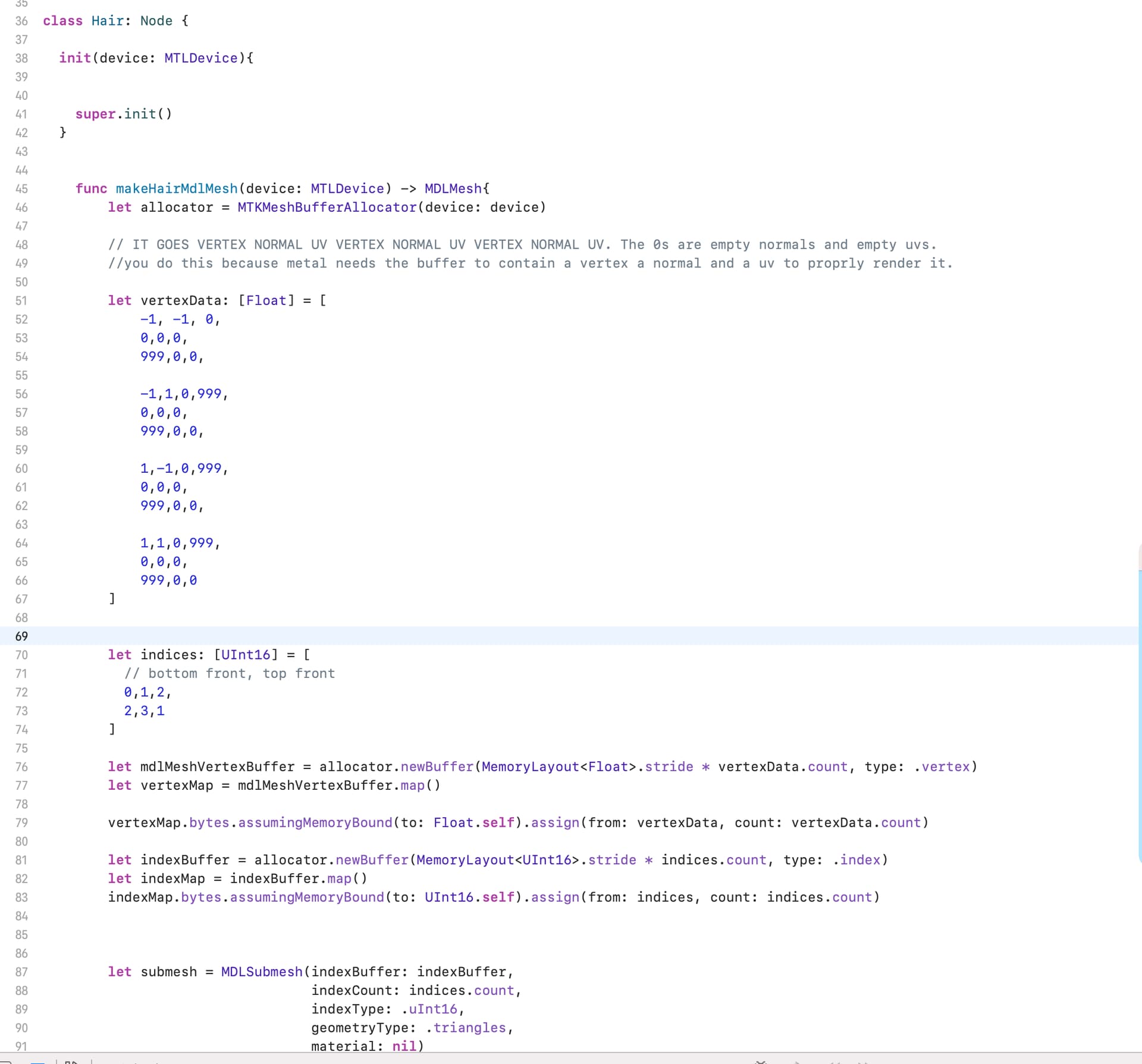Click the MDLMesh return type

pyautogui.click(x=453, y=189)
